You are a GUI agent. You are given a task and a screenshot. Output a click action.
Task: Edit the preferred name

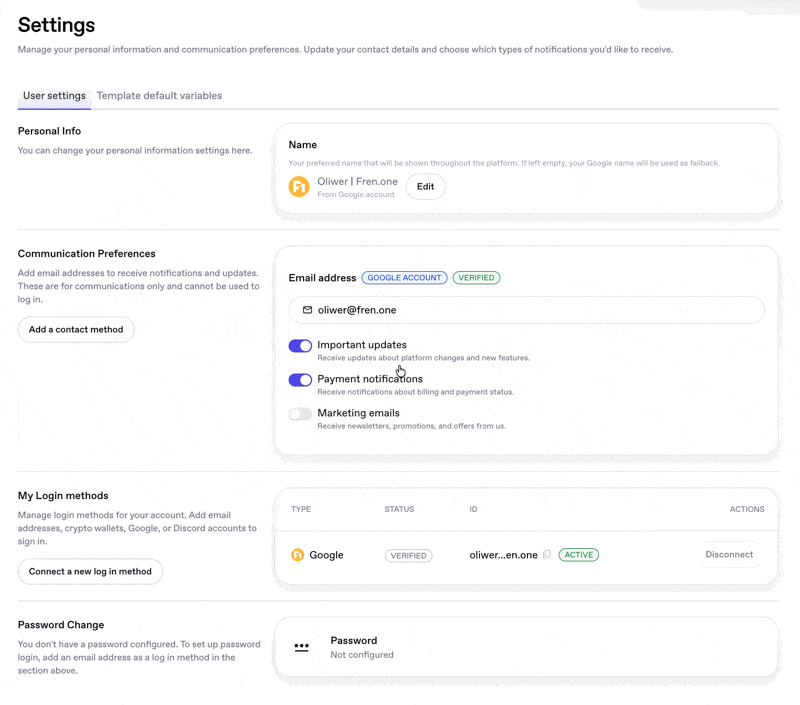pos(426,187)
